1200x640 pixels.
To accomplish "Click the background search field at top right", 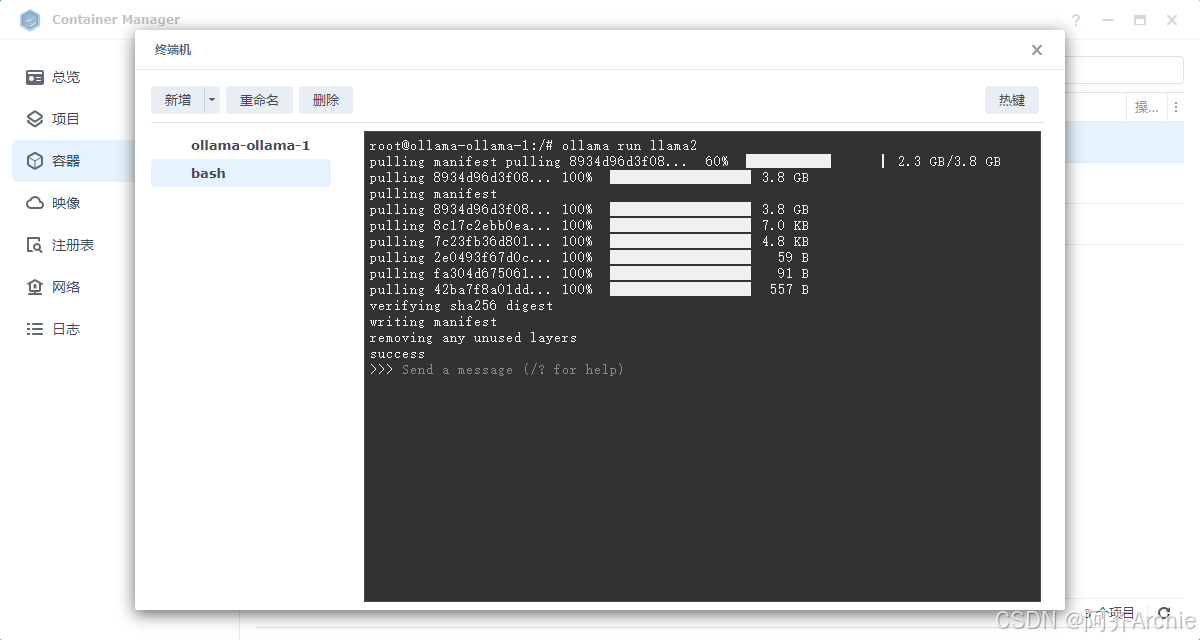I will click(x=1124, y=70).
